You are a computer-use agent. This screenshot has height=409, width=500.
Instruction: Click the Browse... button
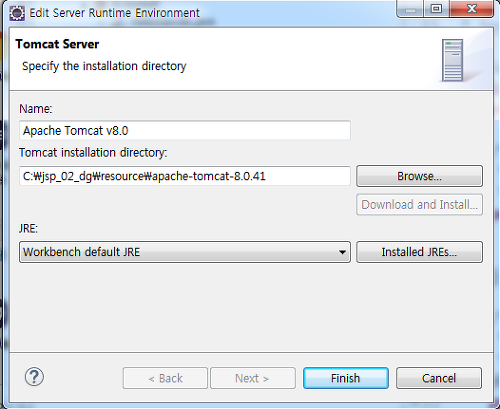coord(419,176)
